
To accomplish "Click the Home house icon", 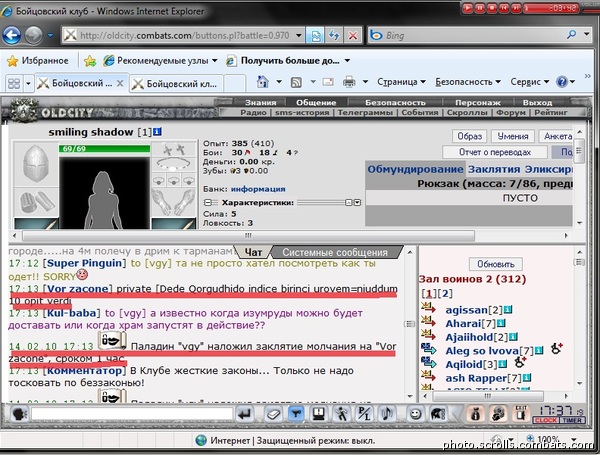I will (262, 82).
